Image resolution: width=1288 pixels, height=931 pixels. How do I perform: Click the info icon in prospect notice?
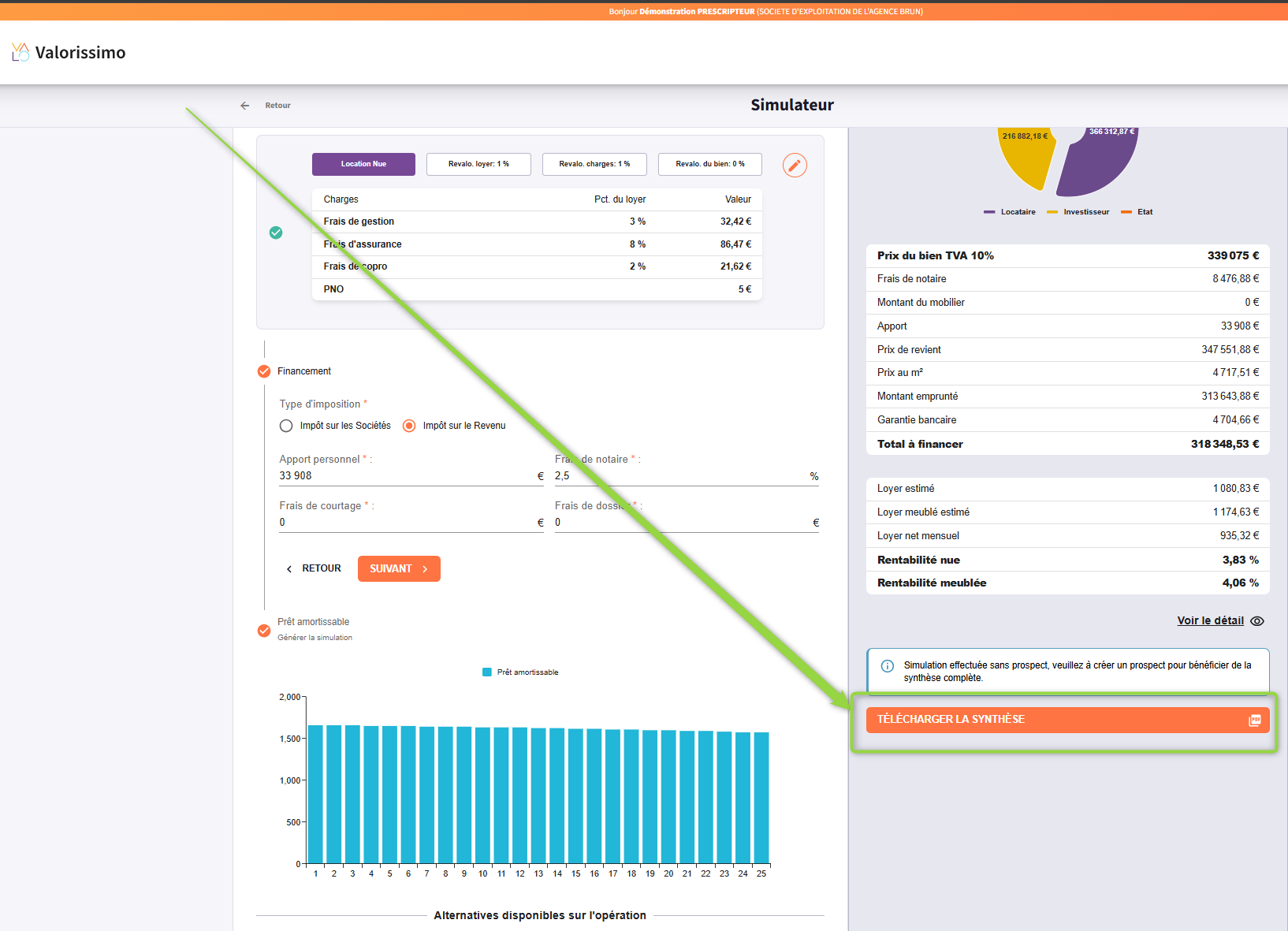[888, 666]
